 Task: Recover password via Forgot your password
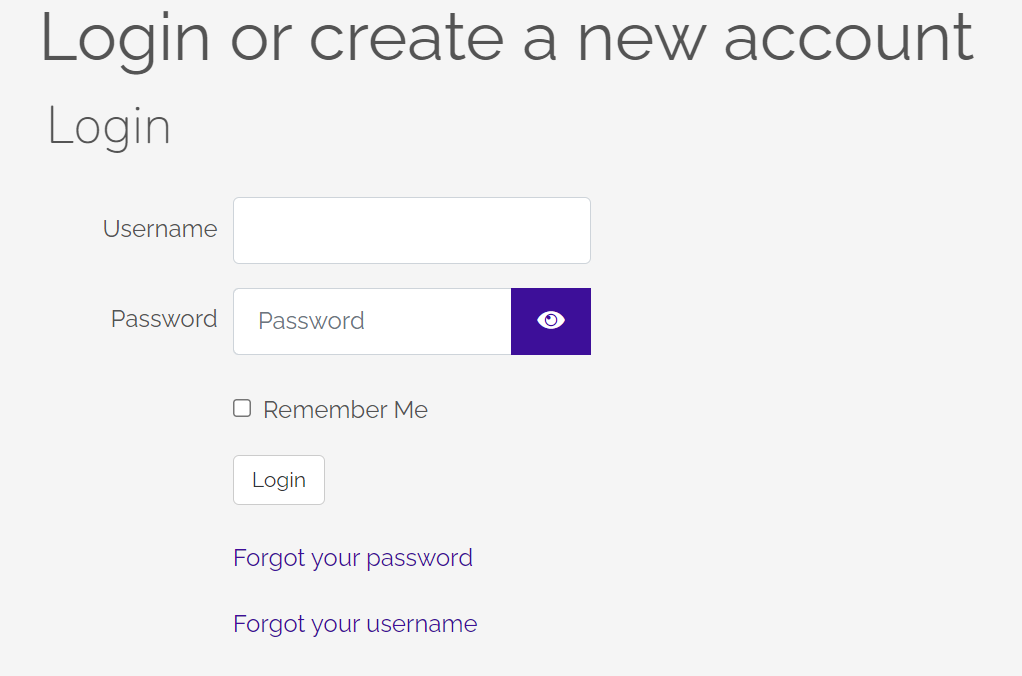coord(352,557)
